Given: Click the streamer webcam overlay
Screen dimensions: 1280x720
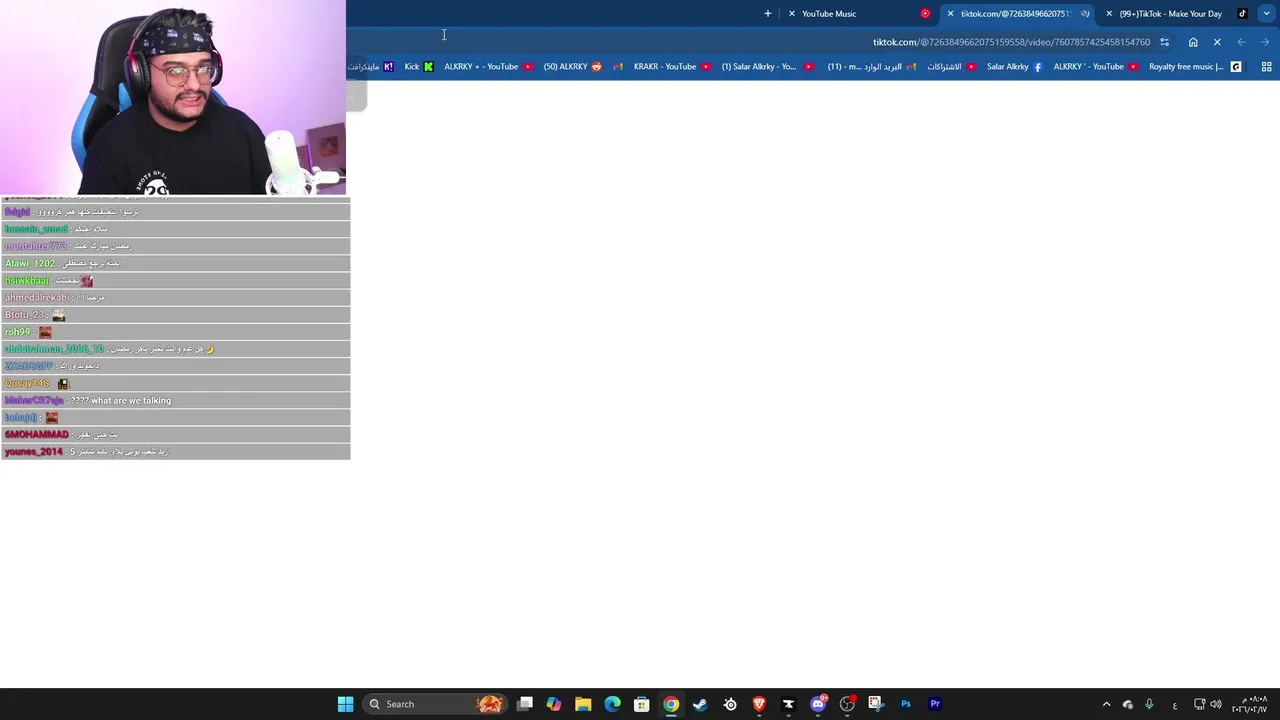Looking at the screenshot, I should coord(173,97).
